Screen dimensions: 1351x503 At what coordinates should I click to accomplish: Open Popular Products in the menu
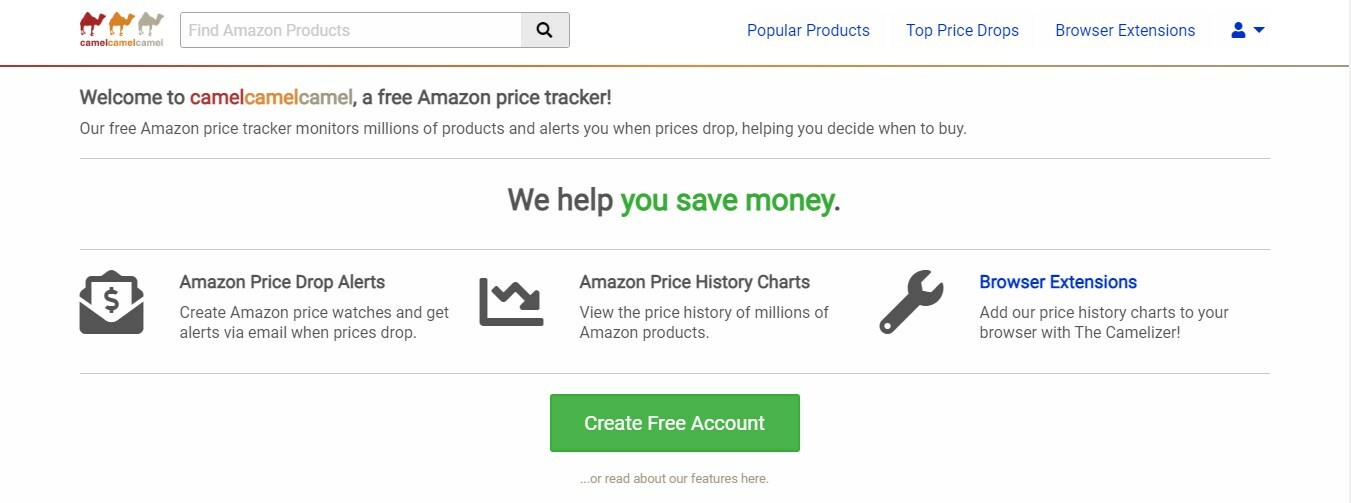[808, 30]
